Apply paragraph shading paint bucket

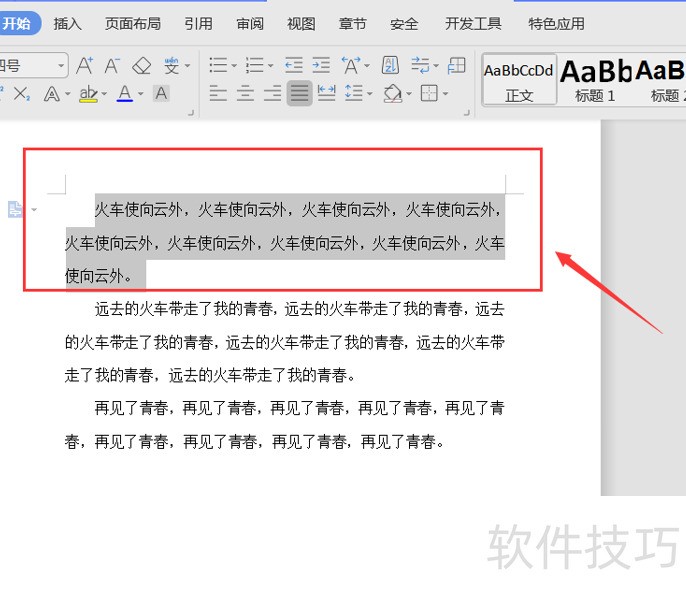pos(393,93)
